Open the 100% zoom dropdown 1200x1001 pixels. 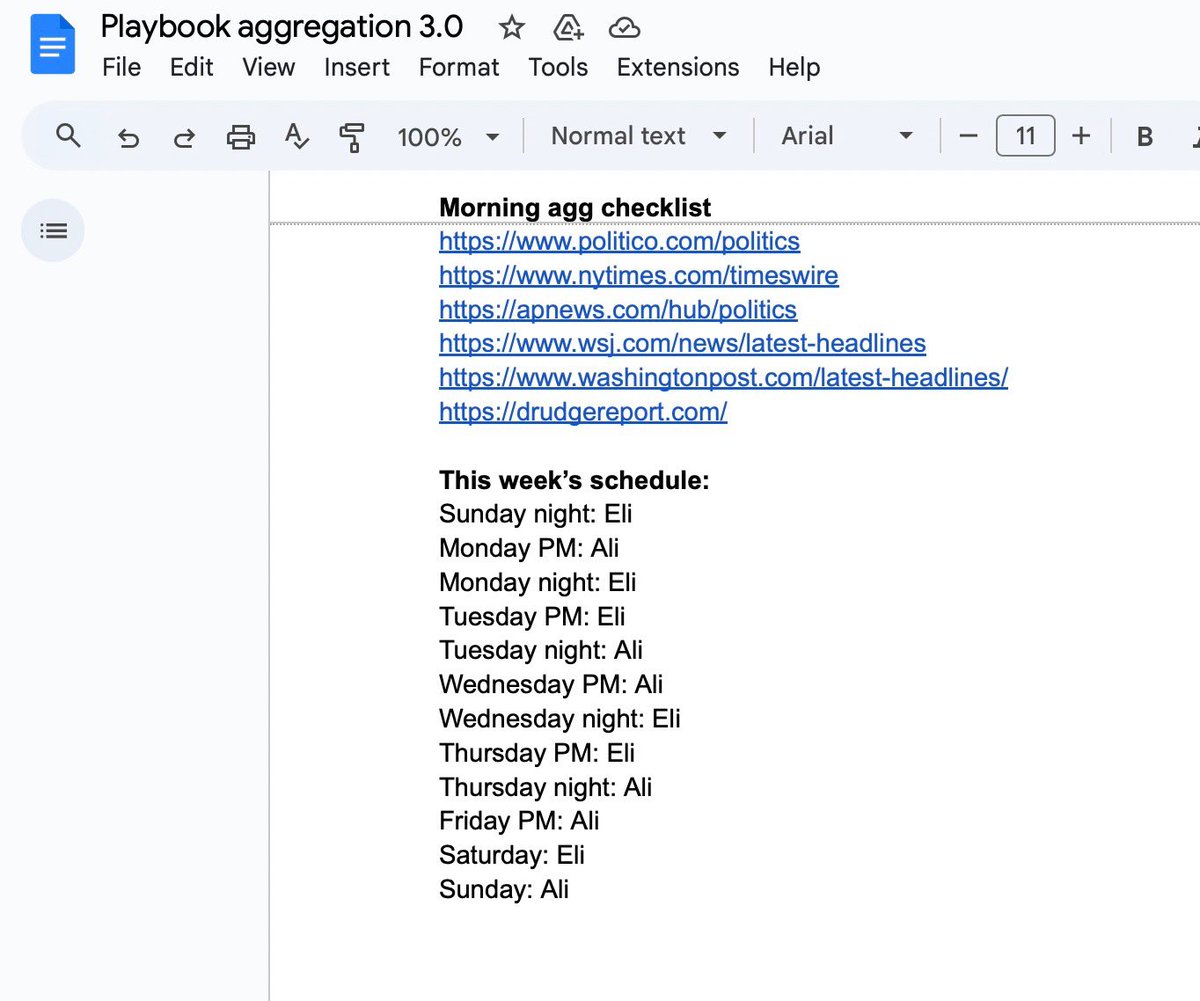[x=448, y=137]
